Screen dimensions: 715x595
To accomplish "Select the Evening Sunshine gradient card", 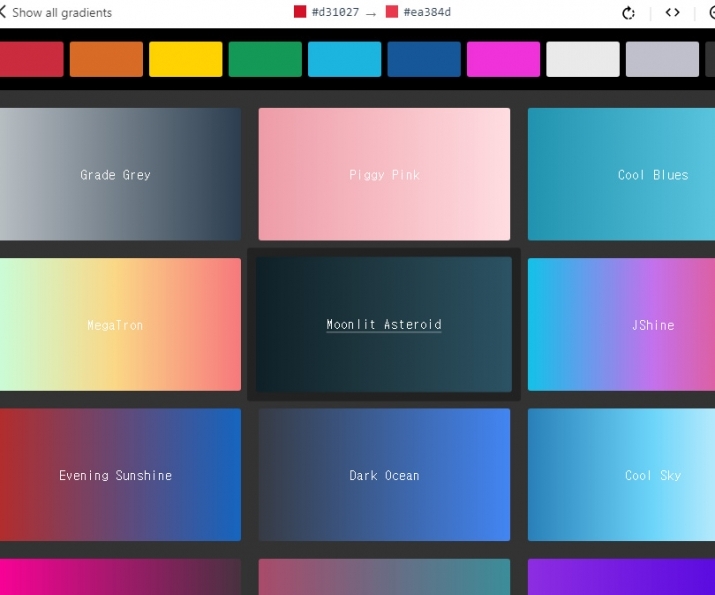I will point(120,475).
